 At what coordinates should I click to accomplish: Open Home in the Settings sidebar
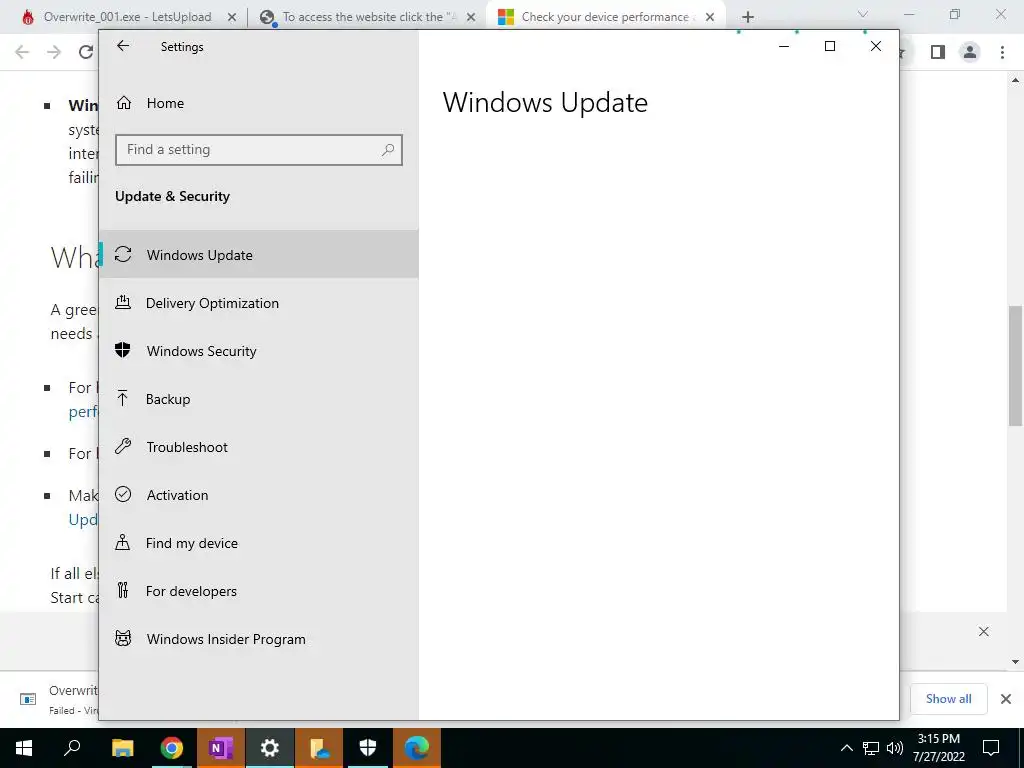click(259, 103)
